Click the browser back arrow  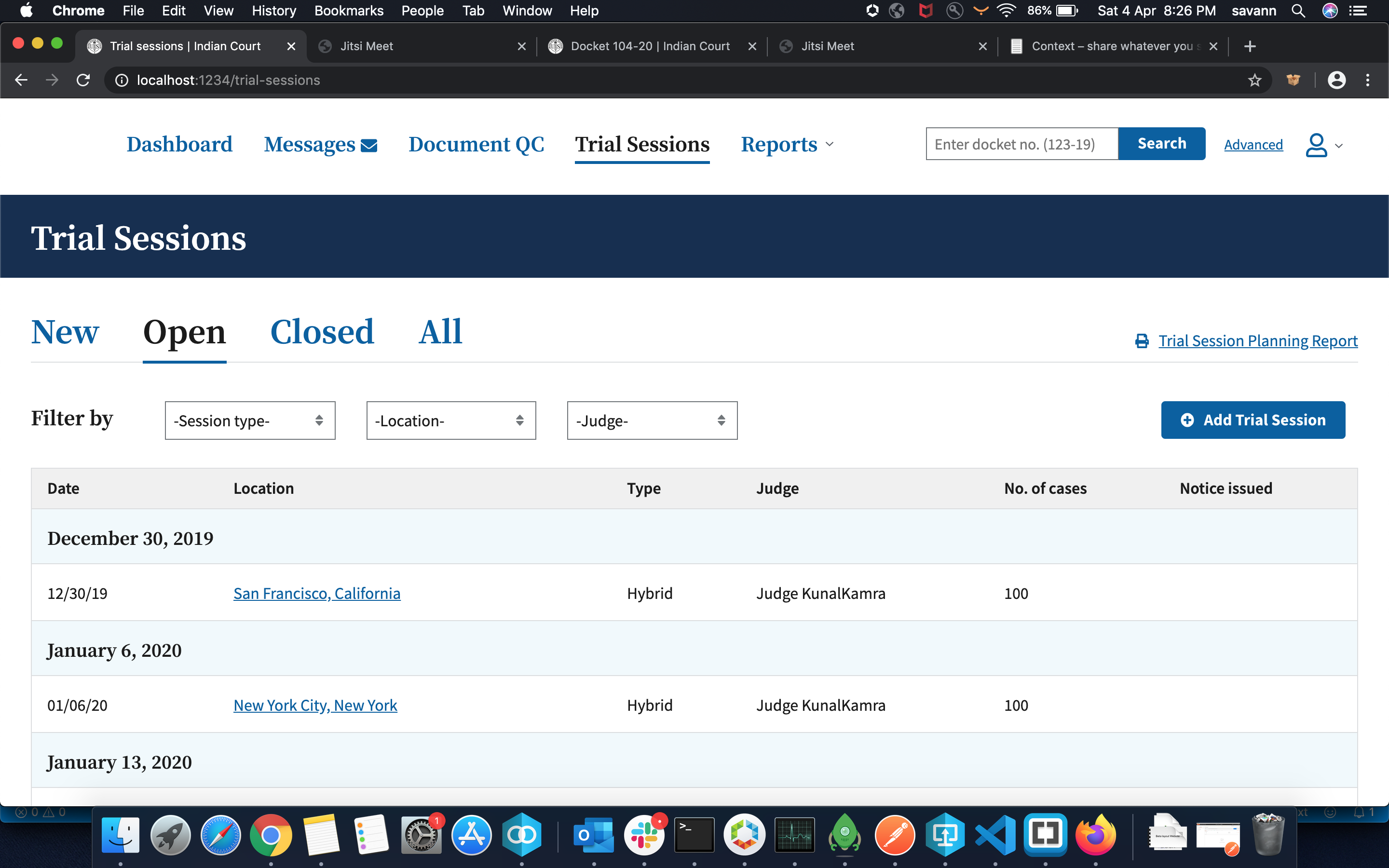click(21, 81)
